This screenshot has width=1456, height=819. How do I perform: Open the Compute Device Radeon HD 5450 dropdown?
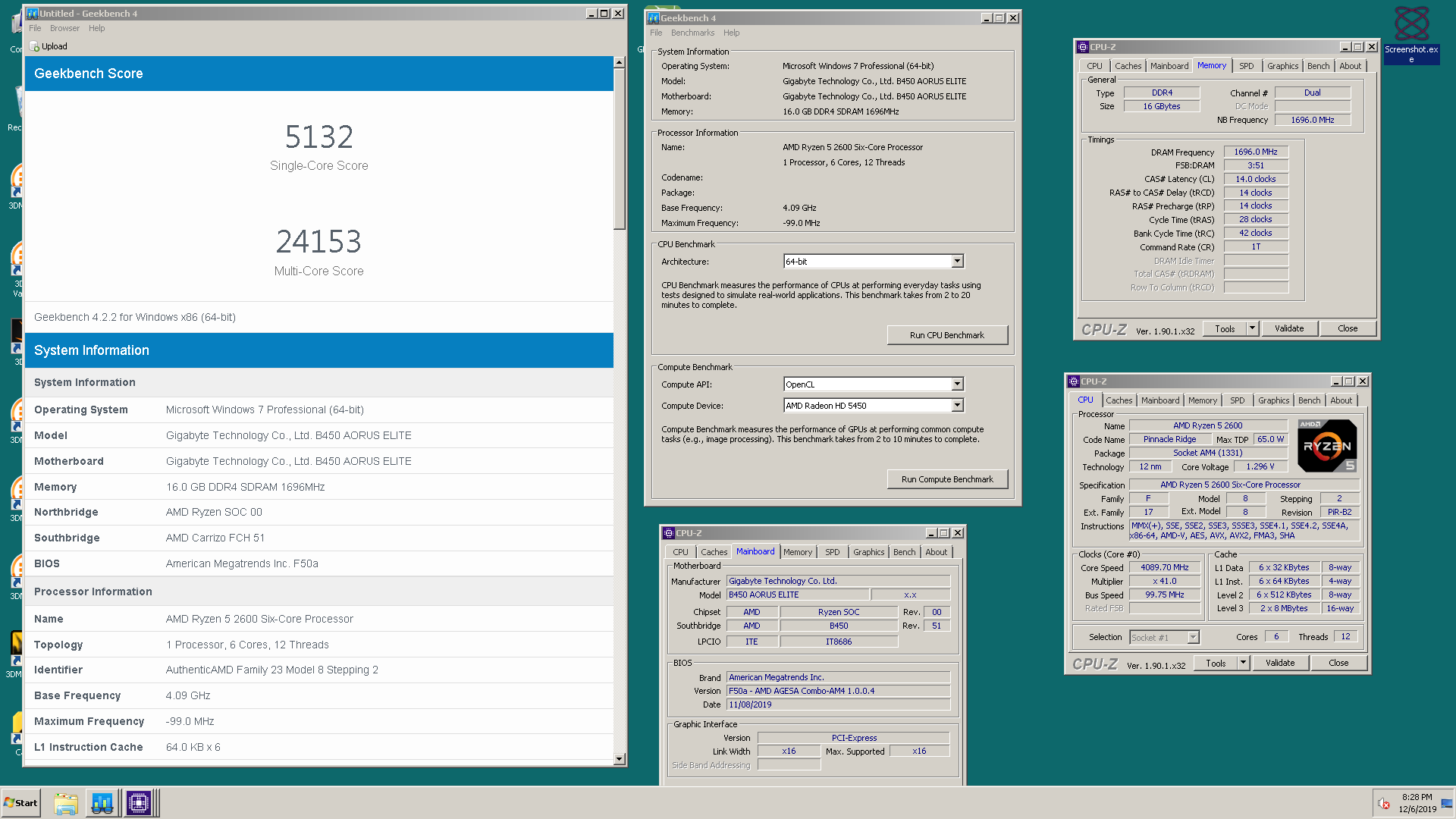957,406
